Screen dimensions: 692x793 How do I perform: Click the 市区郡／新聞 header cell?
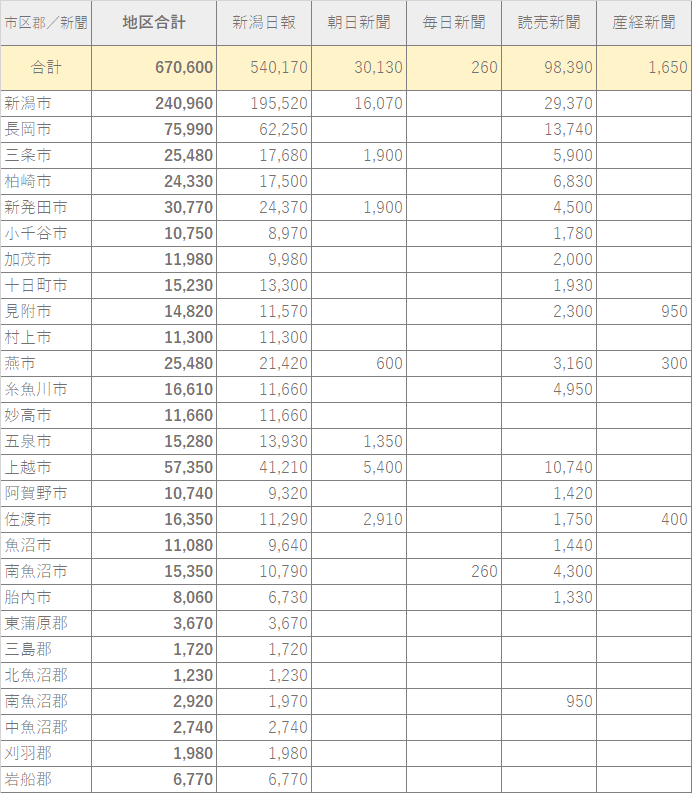pyautogui.click(x=46, y=23)
